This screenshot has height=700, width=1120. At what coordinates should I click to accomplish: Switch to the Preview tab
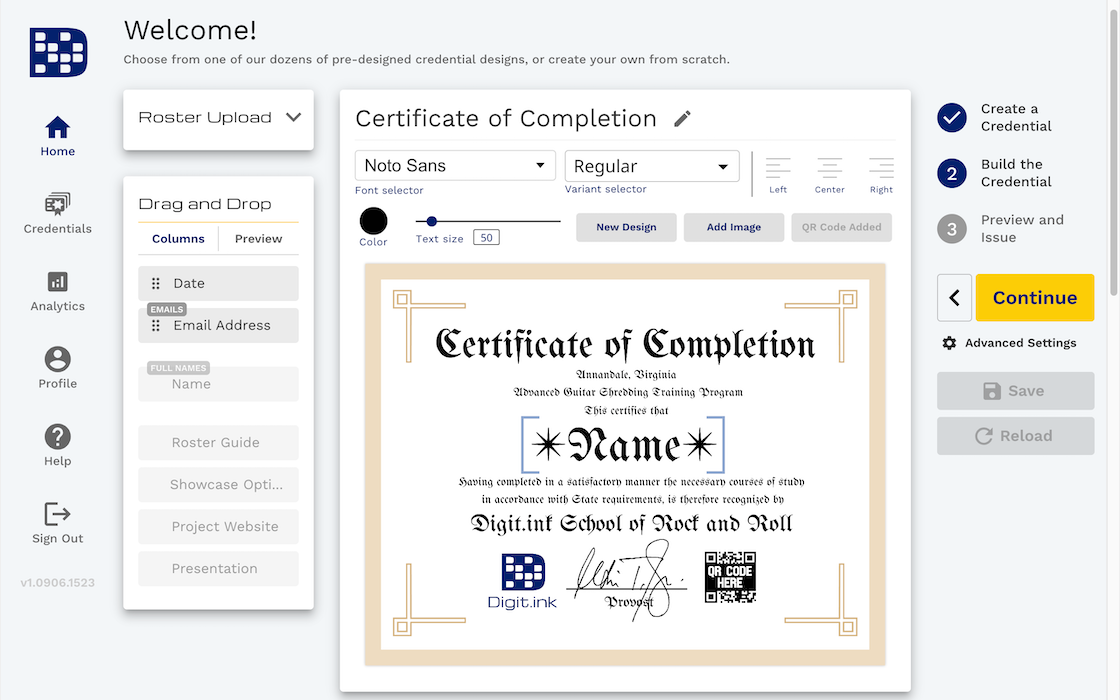[258, 238]
